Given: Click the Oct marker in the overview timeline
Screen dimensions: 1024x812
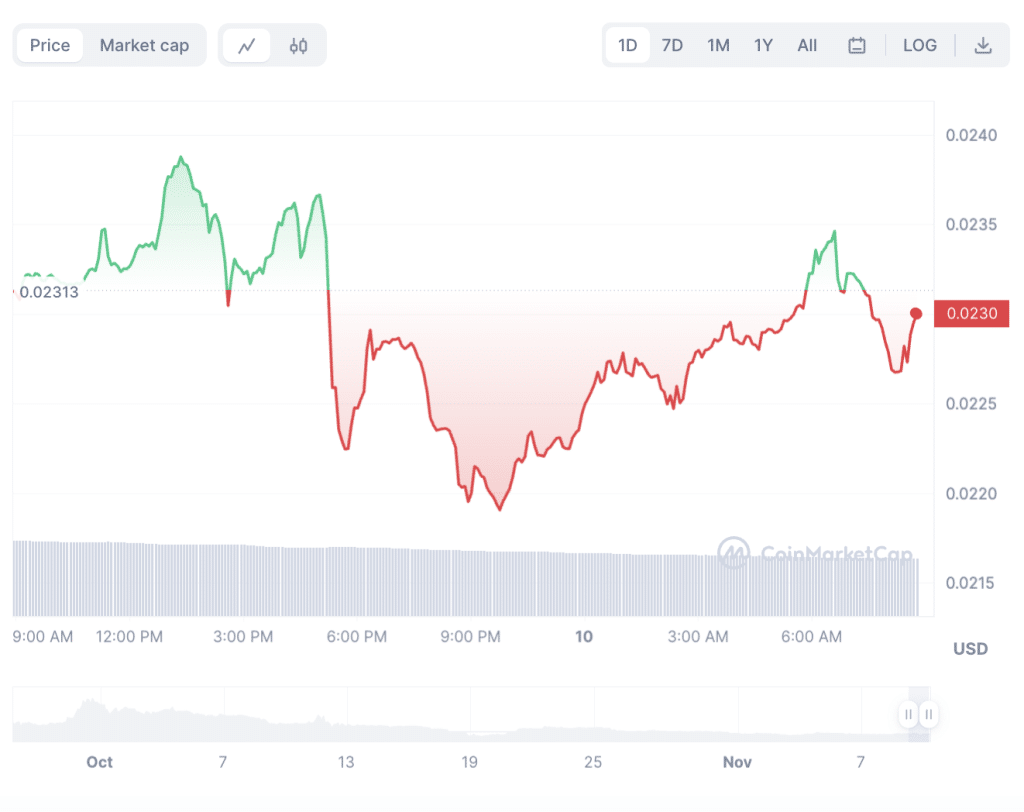Looking at the screenshot, I should (99, 762).
